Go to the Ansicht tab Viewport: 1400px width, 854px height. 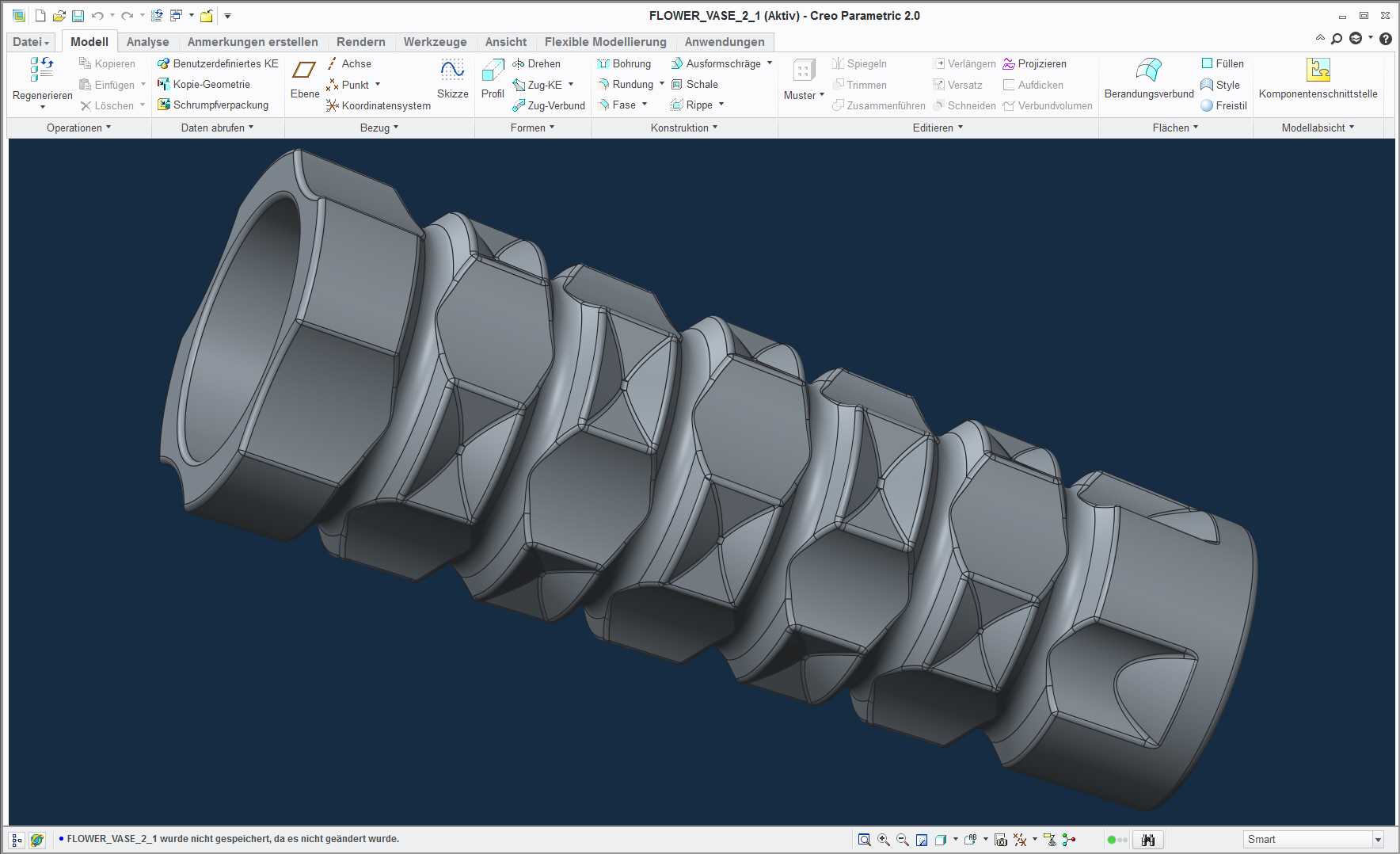(x=505, y=42)
